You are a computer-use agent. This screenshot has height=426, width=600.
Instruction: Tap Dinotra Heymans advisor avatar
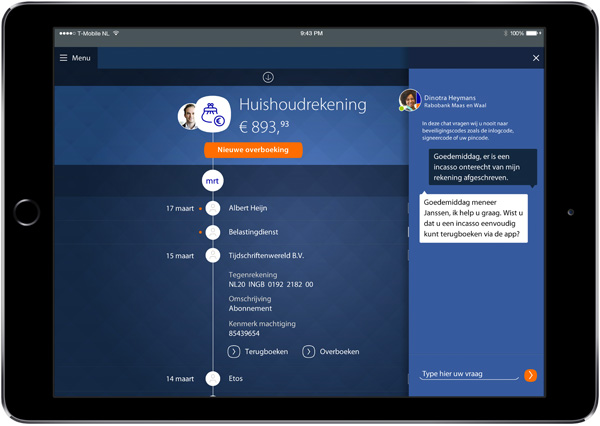coord(409,100)
